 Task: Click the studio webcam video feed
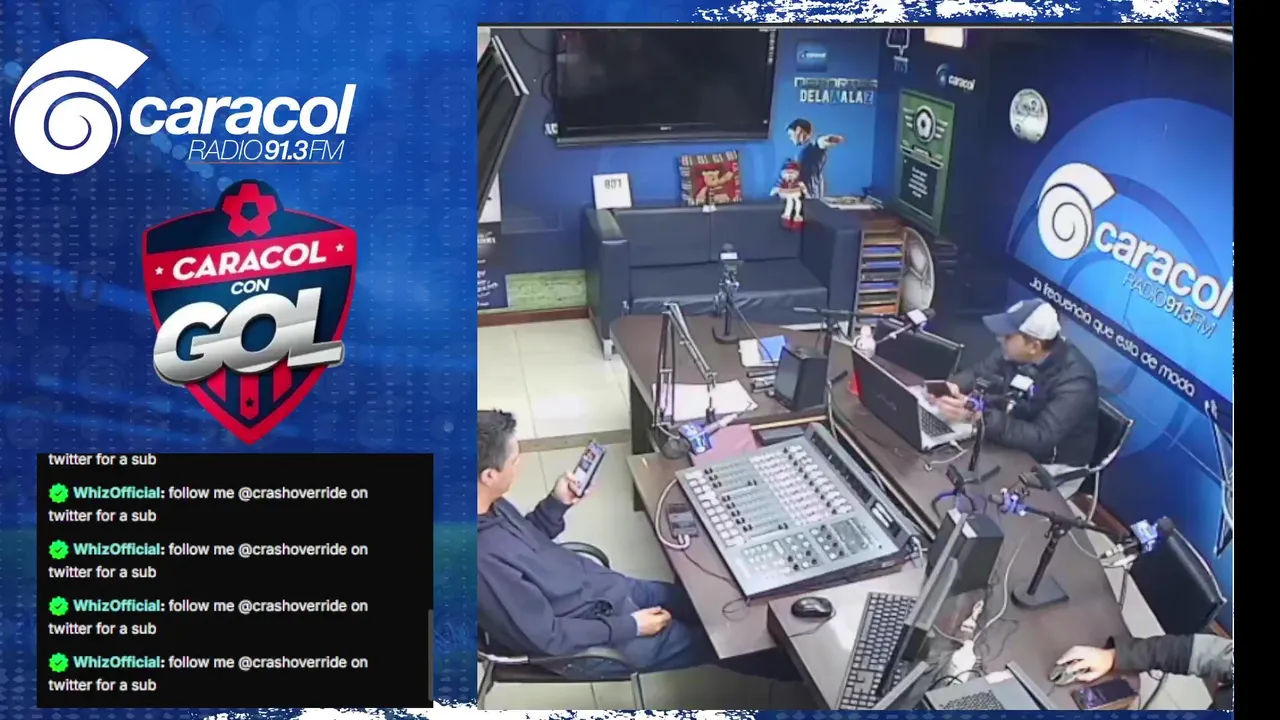pos(855,368)
